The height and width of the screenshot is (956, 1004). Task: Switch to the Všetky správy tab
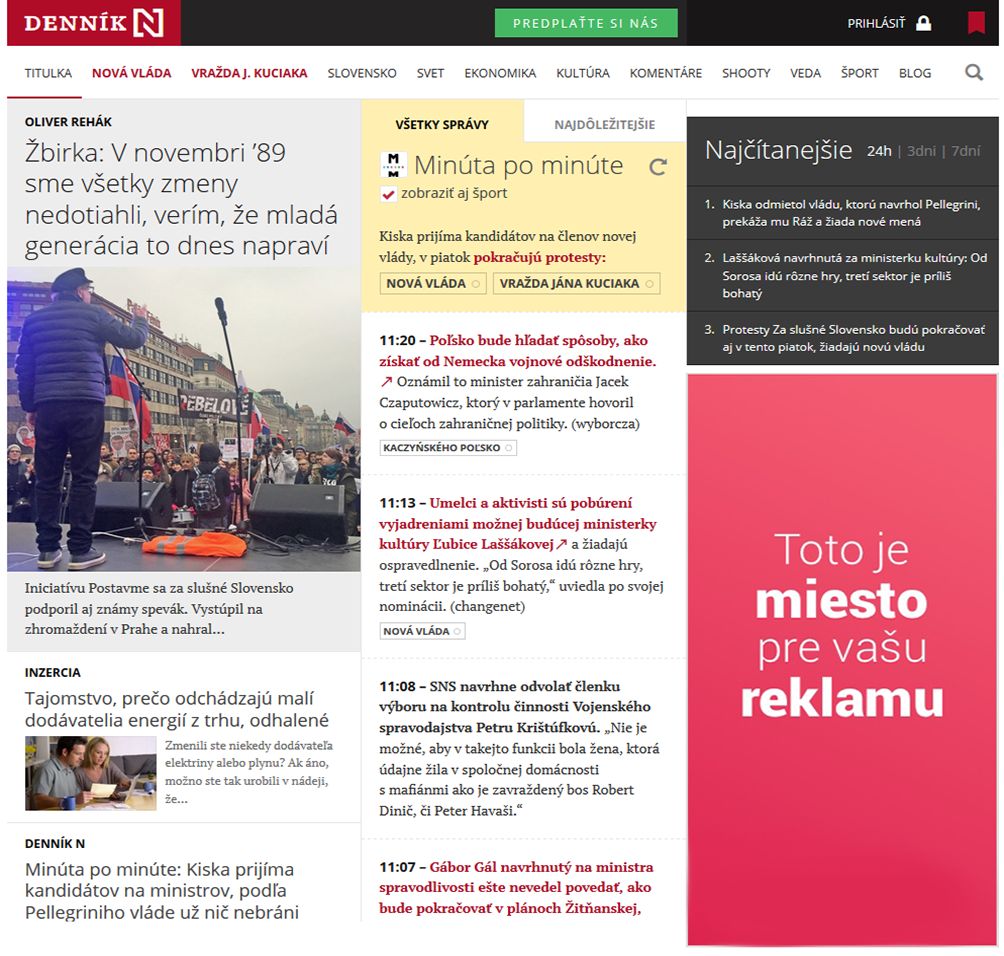(442, 124)
